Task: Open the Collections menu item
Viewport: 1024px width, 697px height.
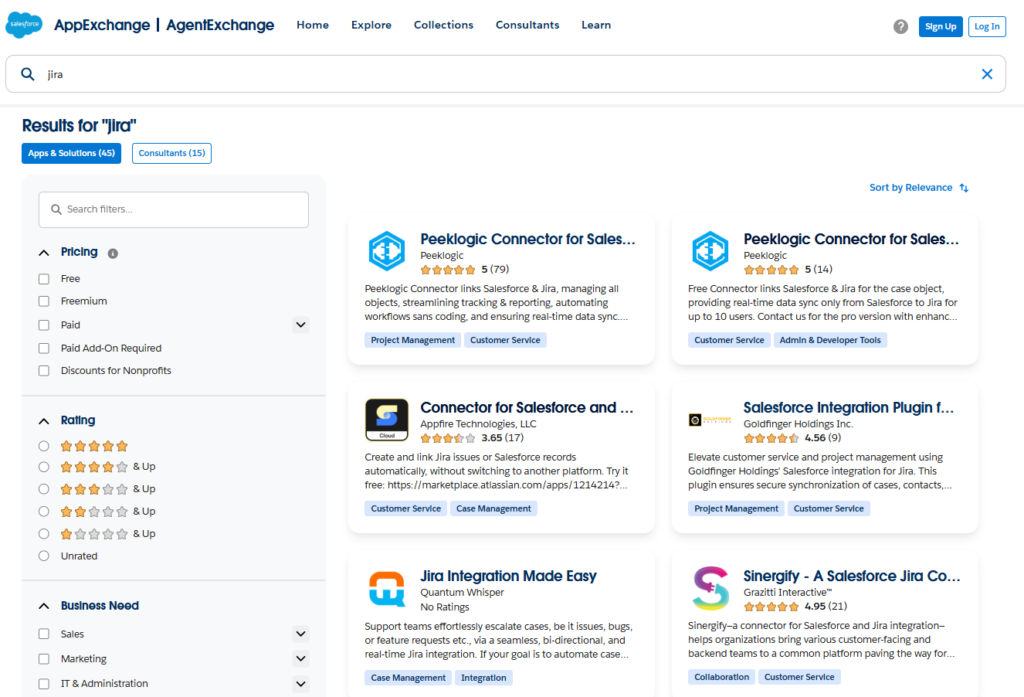Action: pos(443,24)
